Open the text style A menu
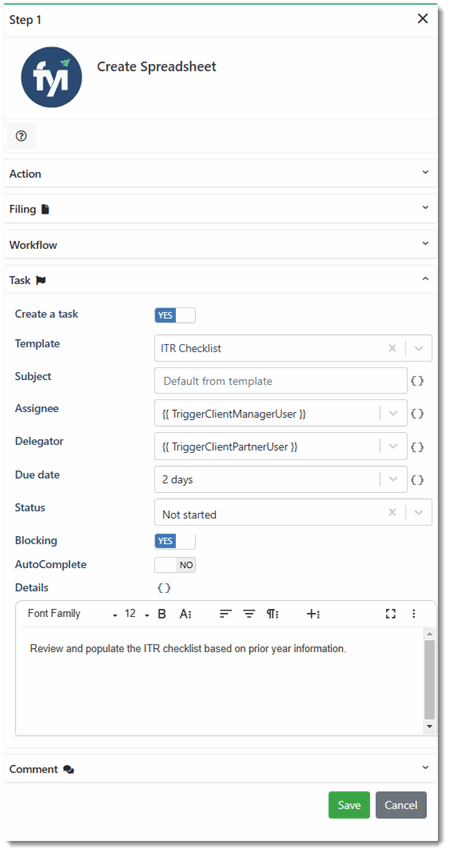This screenshot has height=853, width=450. coord(186,614)
